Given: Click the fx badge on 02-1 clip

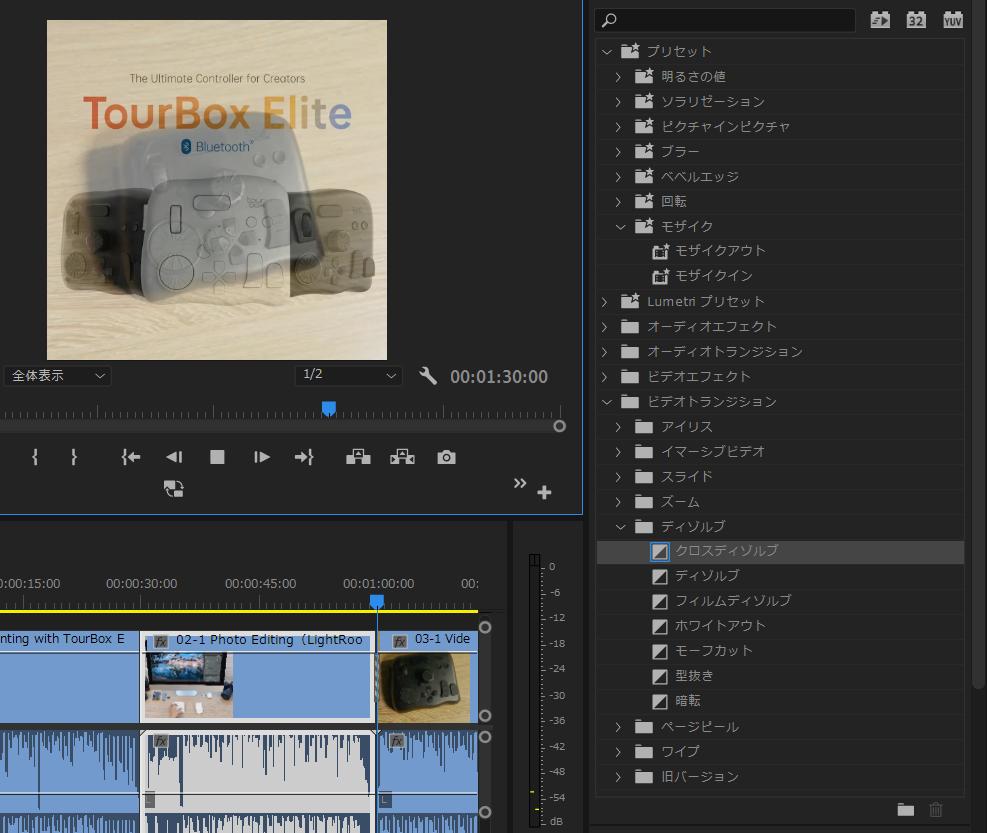Looking at the screenshot, I should click(x=161, y=642).
